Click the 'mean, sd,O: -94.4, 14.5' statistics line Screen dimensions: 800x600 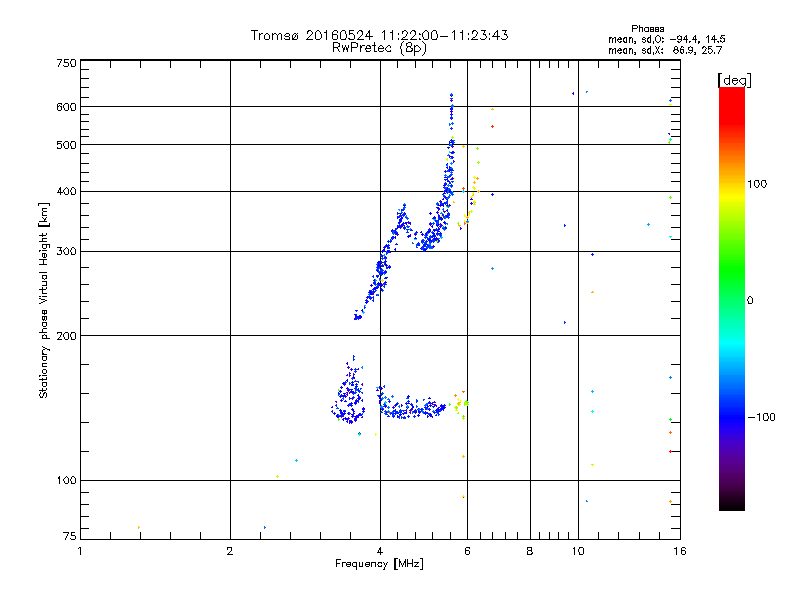tap(666, 39)
